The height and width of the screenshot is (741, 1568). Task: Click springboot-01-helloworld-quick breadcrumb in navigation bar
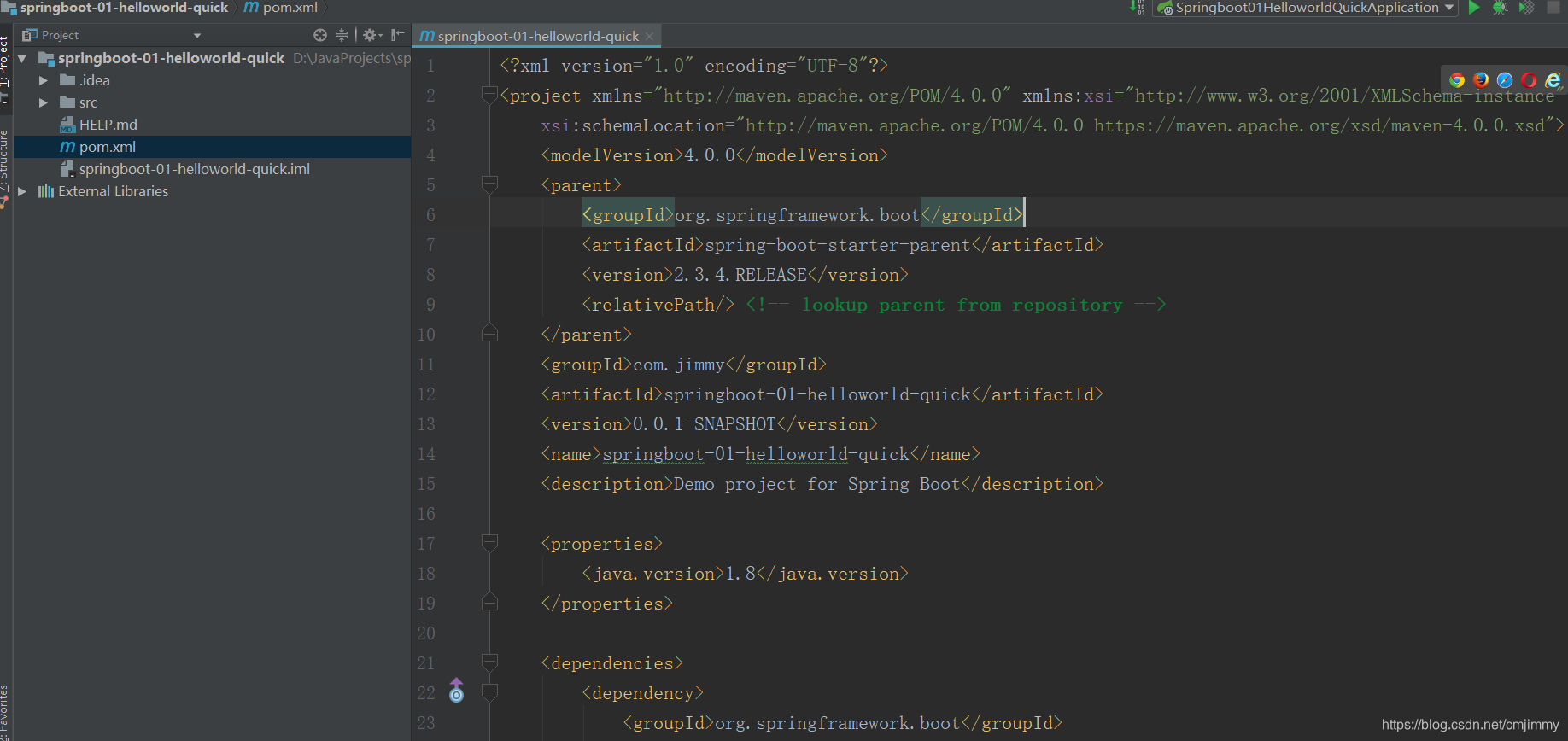point(115,8)
